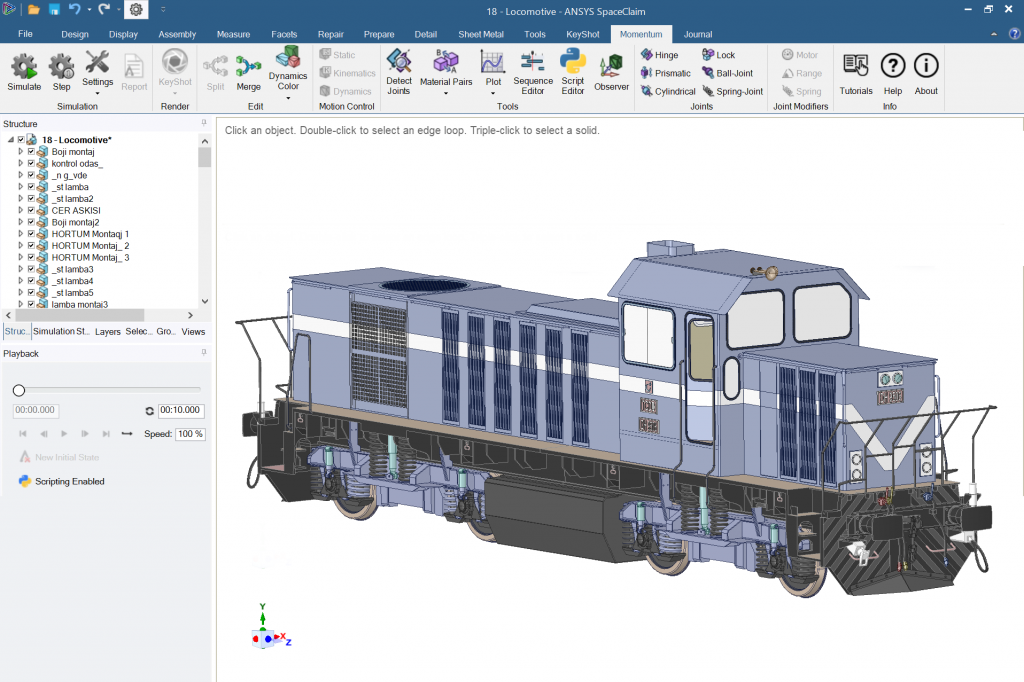Switch to the Design ribbon tab
1024x682 pixels.
(75, 34)
